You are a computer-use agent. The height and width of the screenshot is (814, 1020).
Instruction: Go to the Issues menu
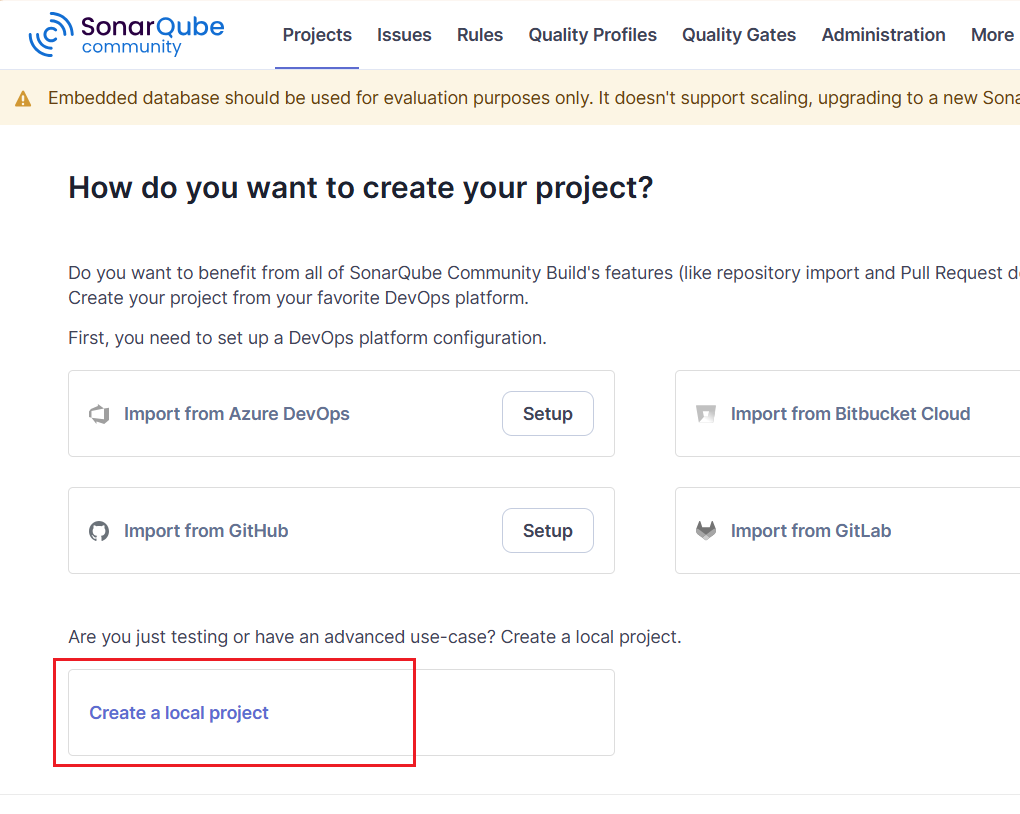click(x=404, y=34)
